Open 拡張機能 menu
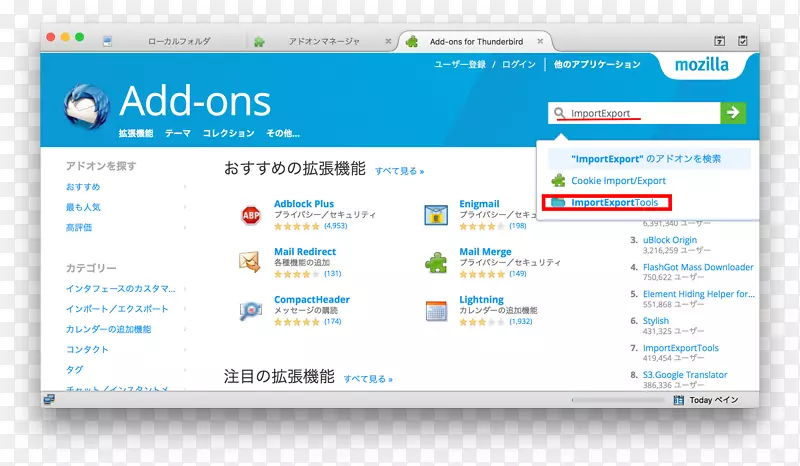The width and height of the screenshot is (800, 466). 136,133
